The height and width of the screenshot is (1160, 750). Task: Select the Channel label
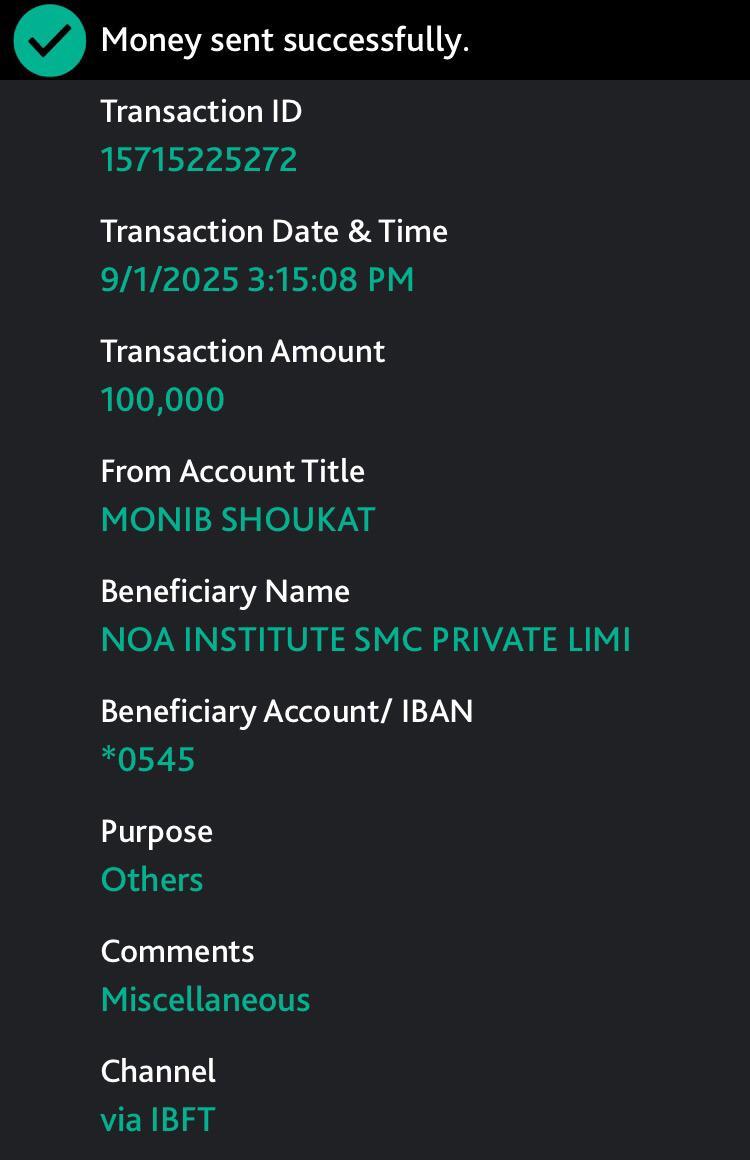pyautogui.click(x=158, y=1071)
